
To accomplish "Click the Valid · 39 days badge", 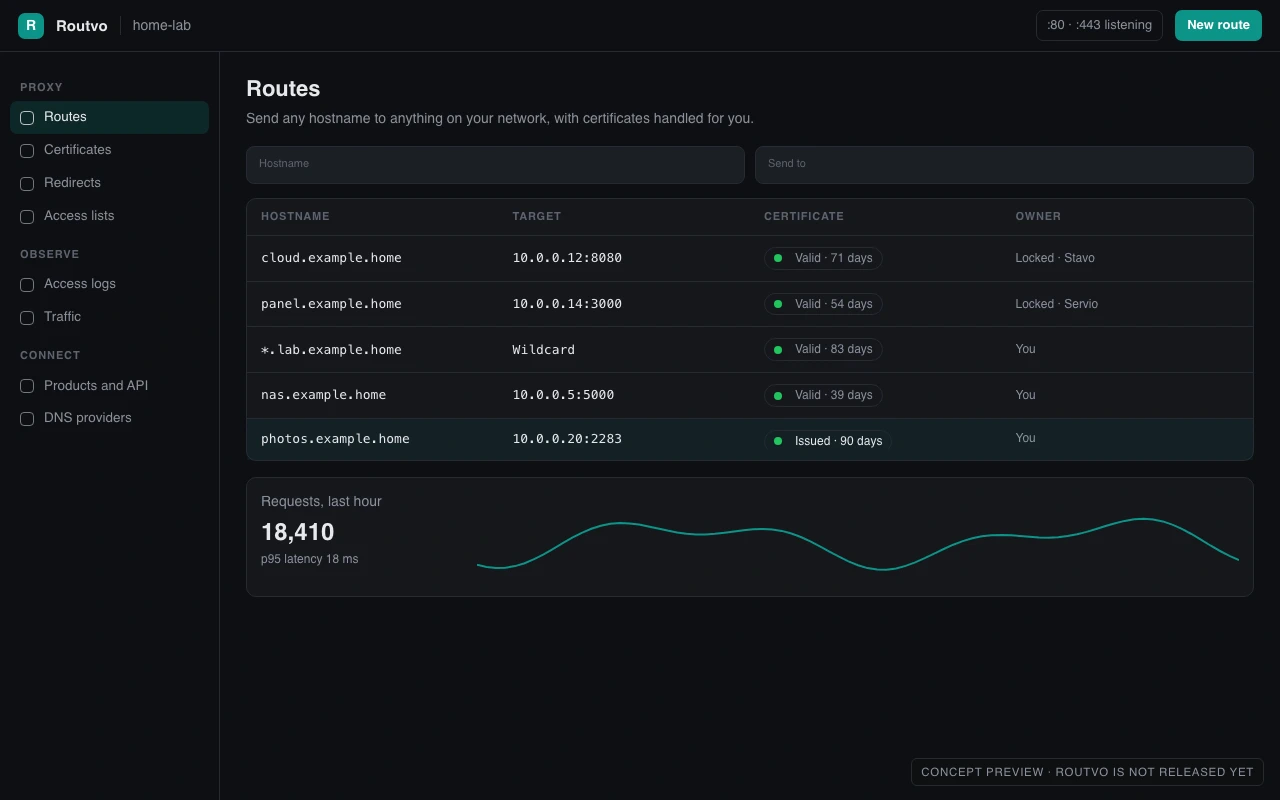I will click(x=823, y=395).
